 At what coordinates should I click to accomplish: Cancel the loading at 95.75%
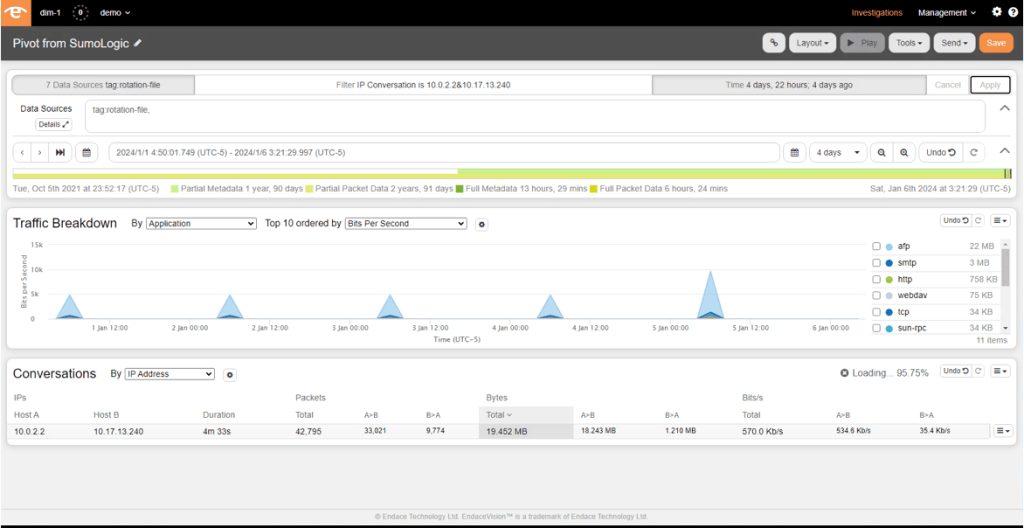click(x=844, y=372)
